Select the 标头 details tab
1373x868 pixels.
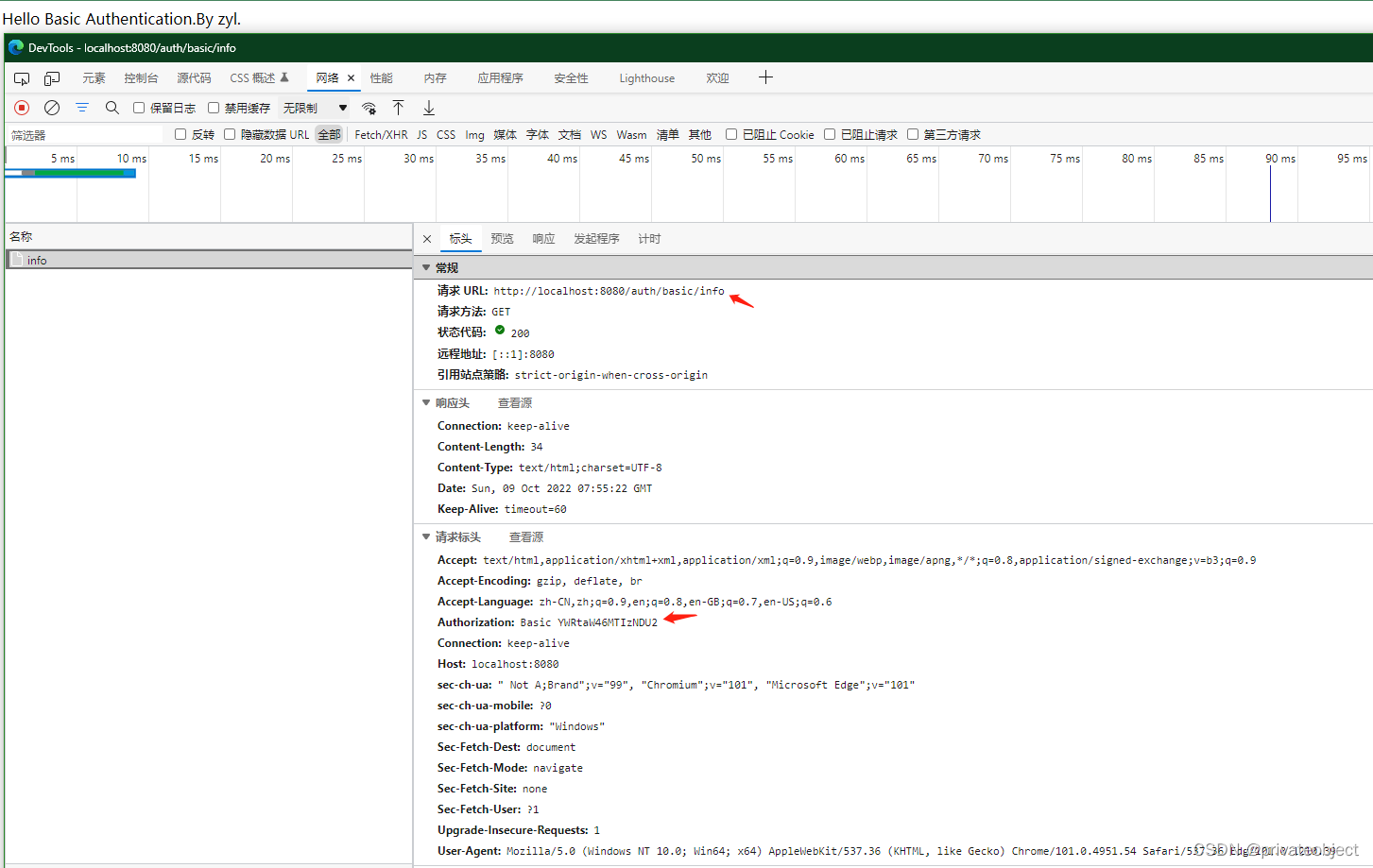460,239
